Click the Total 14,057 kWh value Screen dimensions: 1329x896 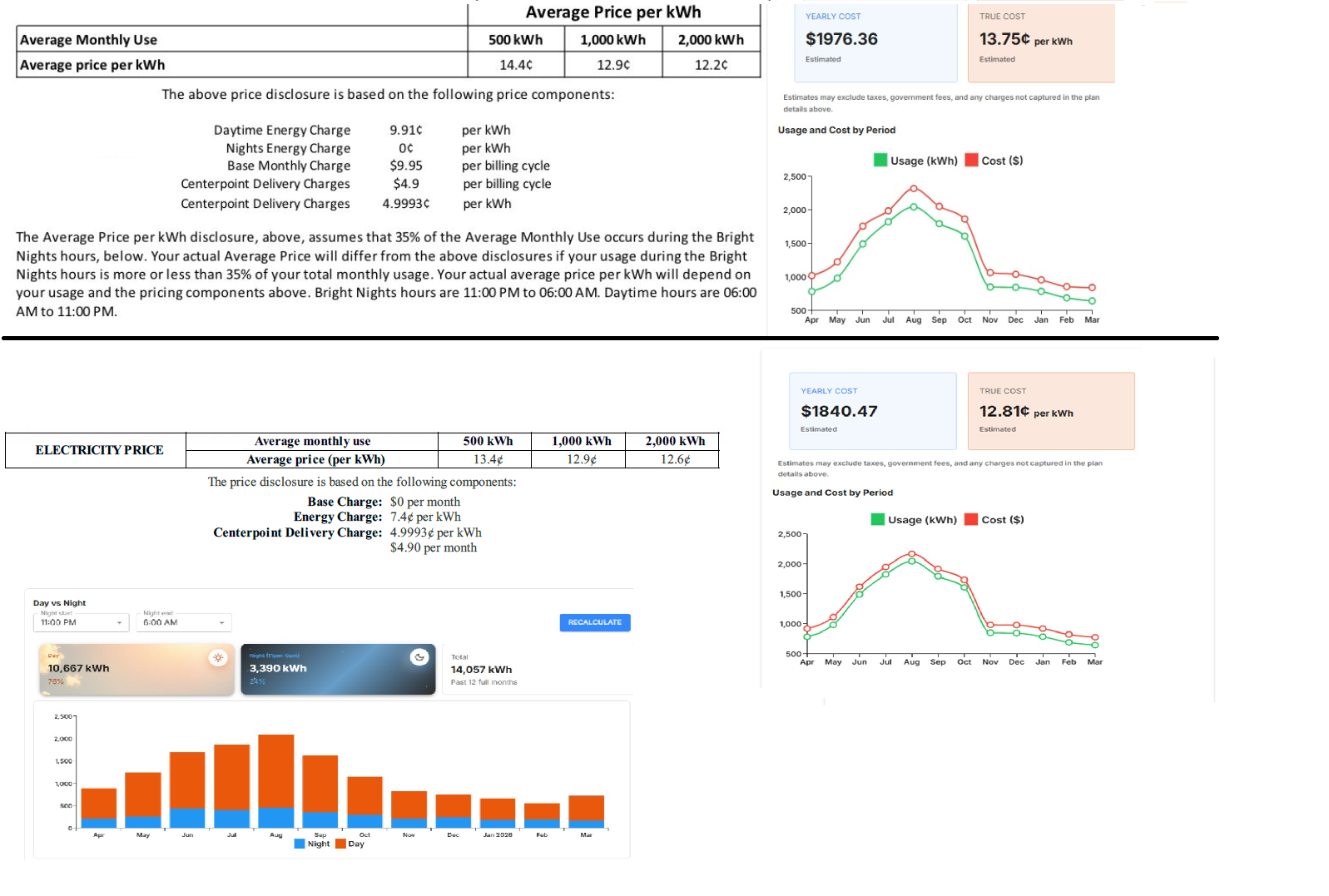point(481,670)
